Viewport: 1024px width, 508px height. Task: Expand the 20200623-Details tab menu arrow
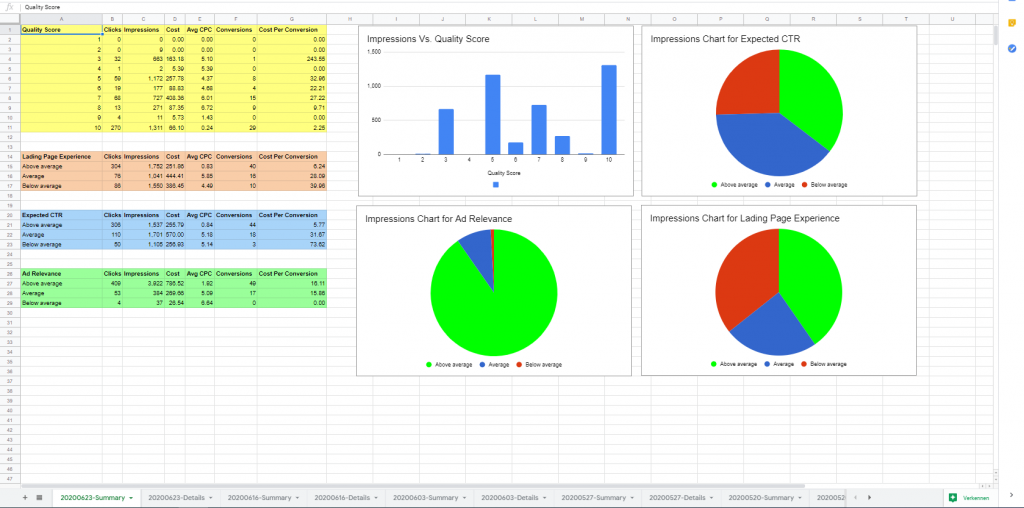click(213, 497)
